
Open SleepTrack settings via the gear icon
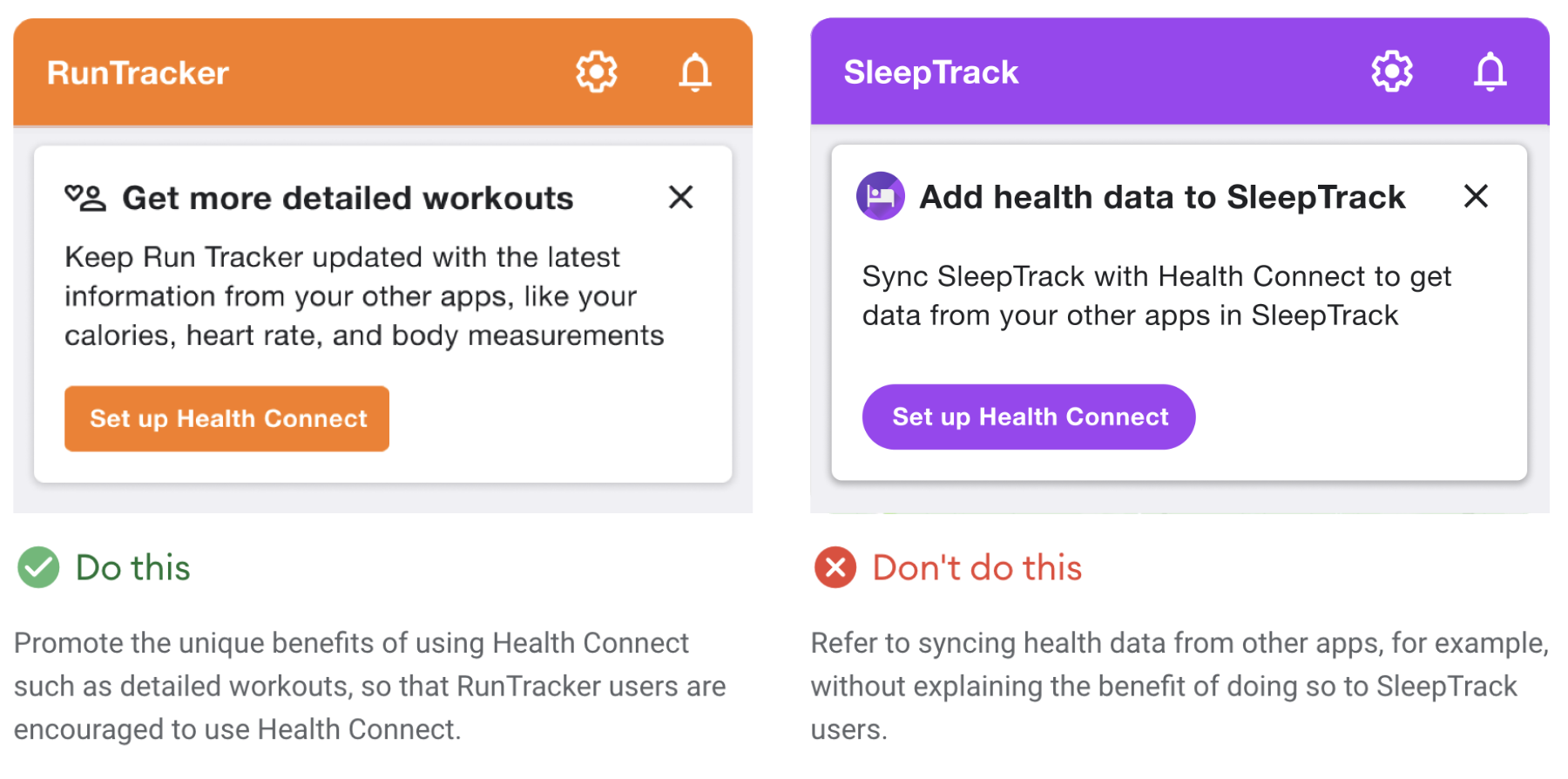coord(1391,71)
